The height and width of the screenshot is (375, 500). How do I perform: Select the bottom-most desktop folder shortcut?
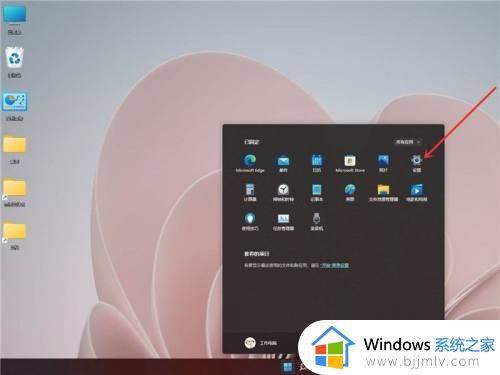click(x=14, y=235)
